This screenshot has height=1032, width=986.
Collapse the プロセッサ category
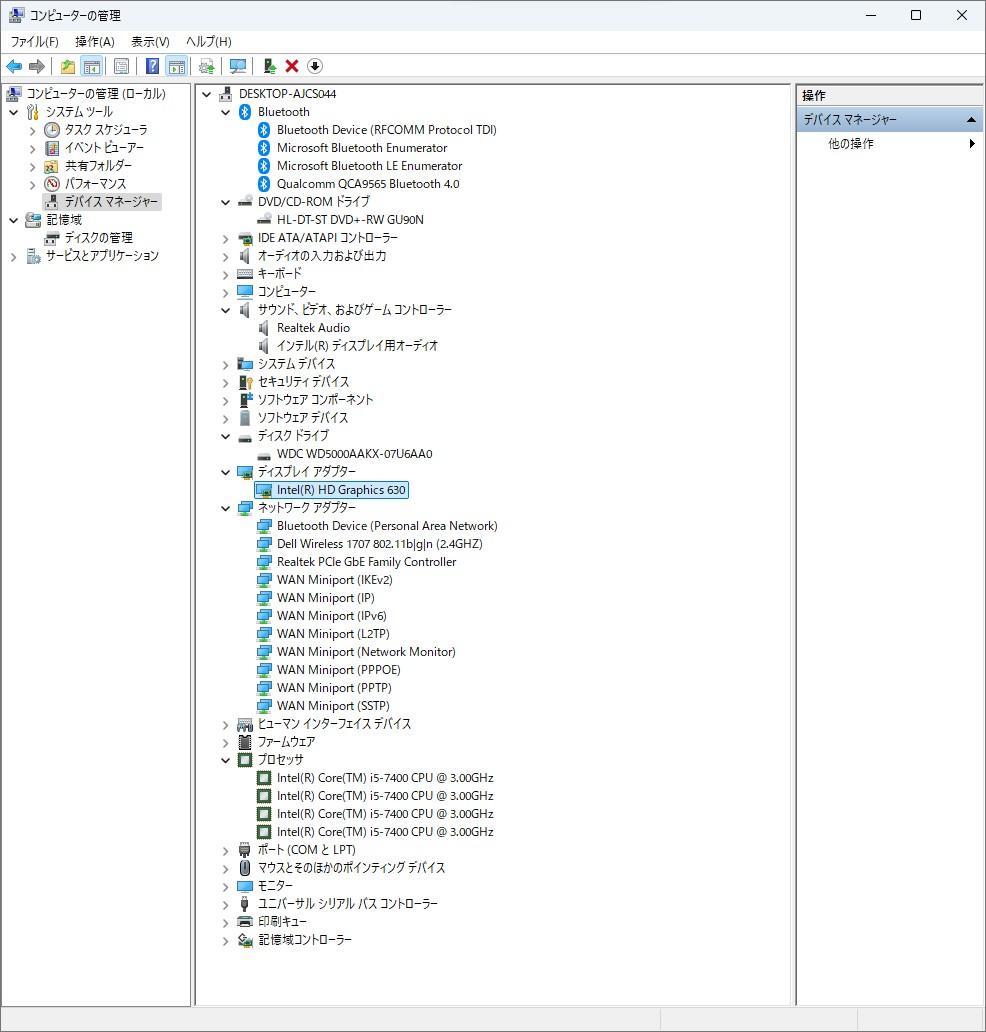point(226,760)
